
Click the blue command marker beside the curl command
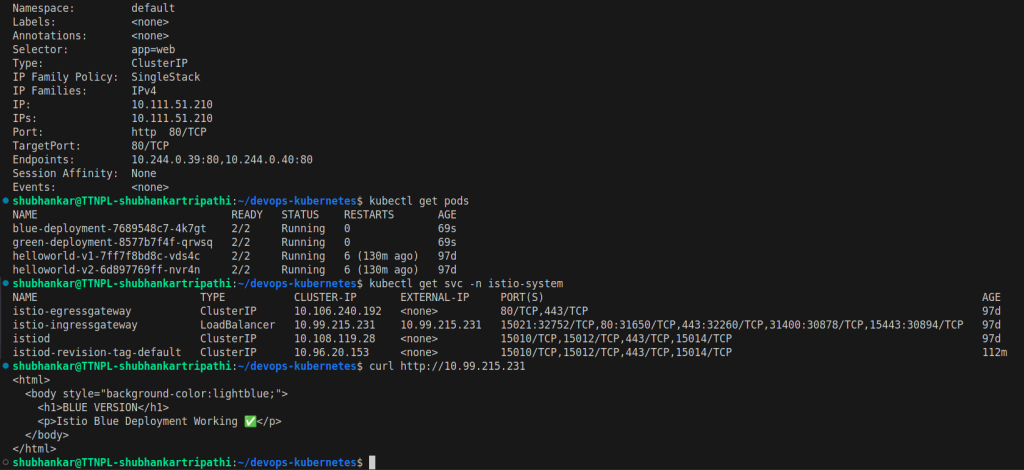coord(6,367)
